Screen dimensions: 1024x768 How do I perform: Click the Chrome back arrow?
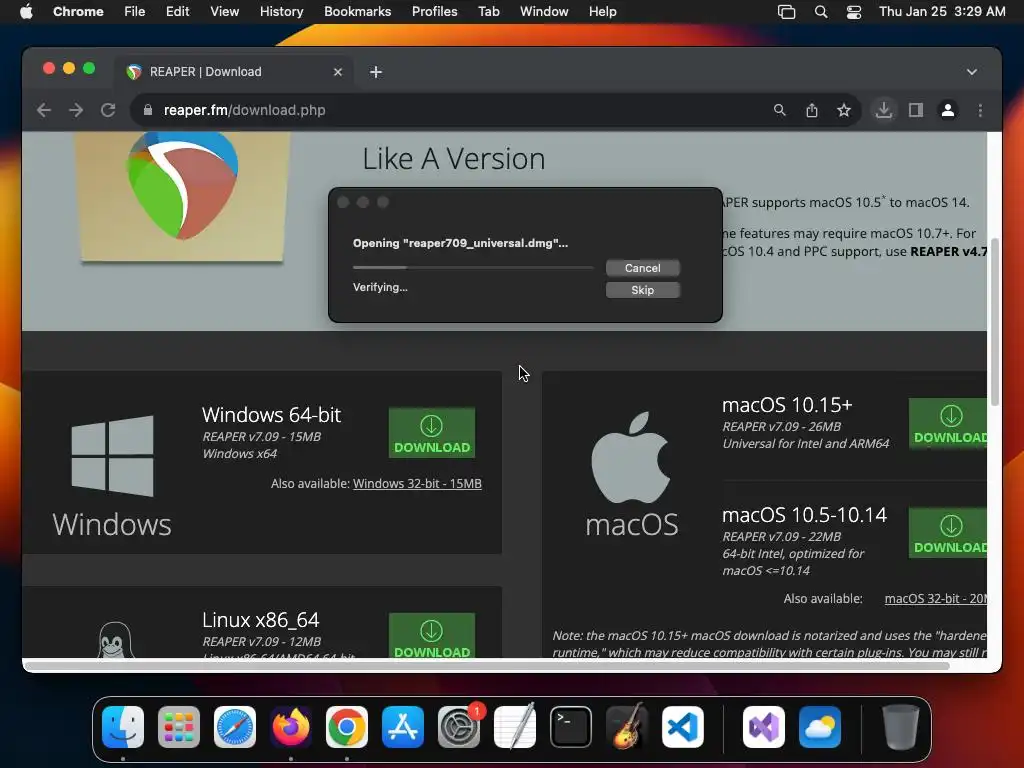(44, 110)
